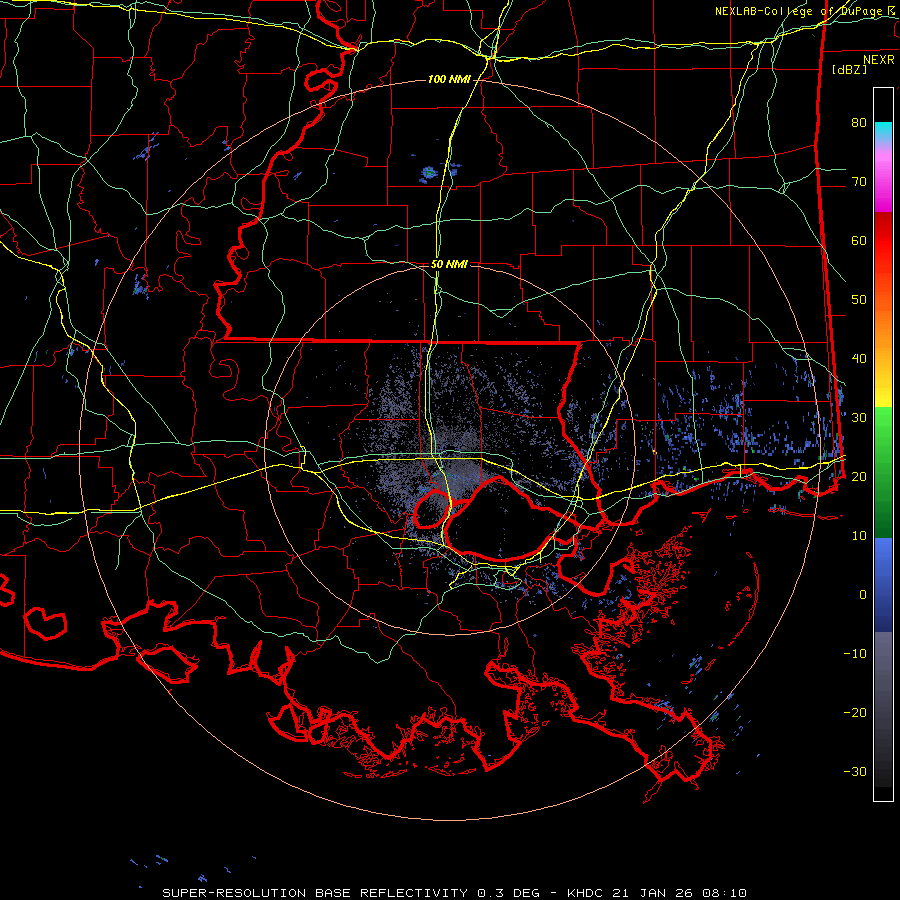Click the 10 value on the dBZ scale
The height and width of the screenshot is (900, 900).
859,536
